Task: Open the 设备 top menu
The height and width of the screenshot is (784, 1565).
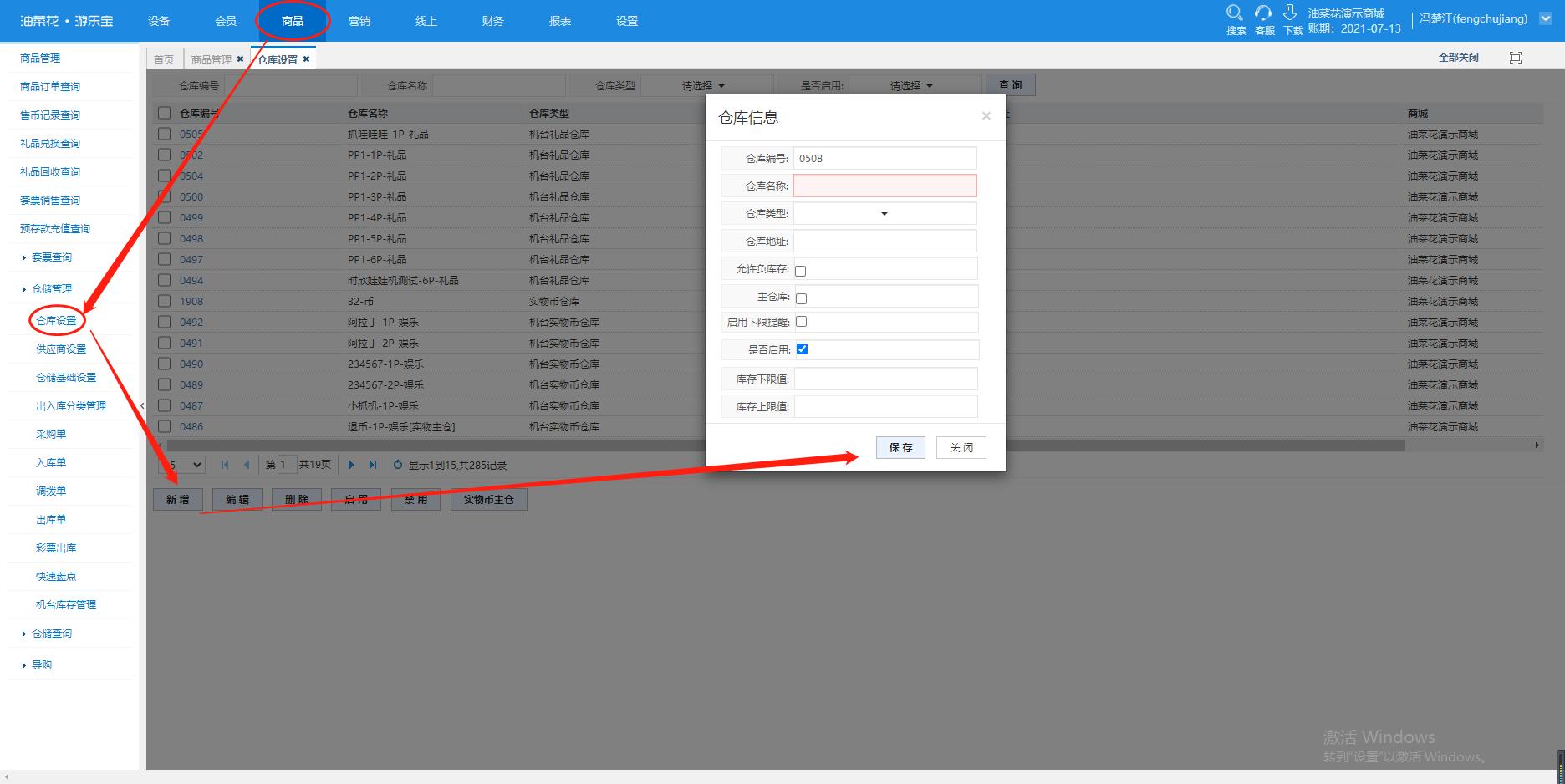Action: (159, 21)
